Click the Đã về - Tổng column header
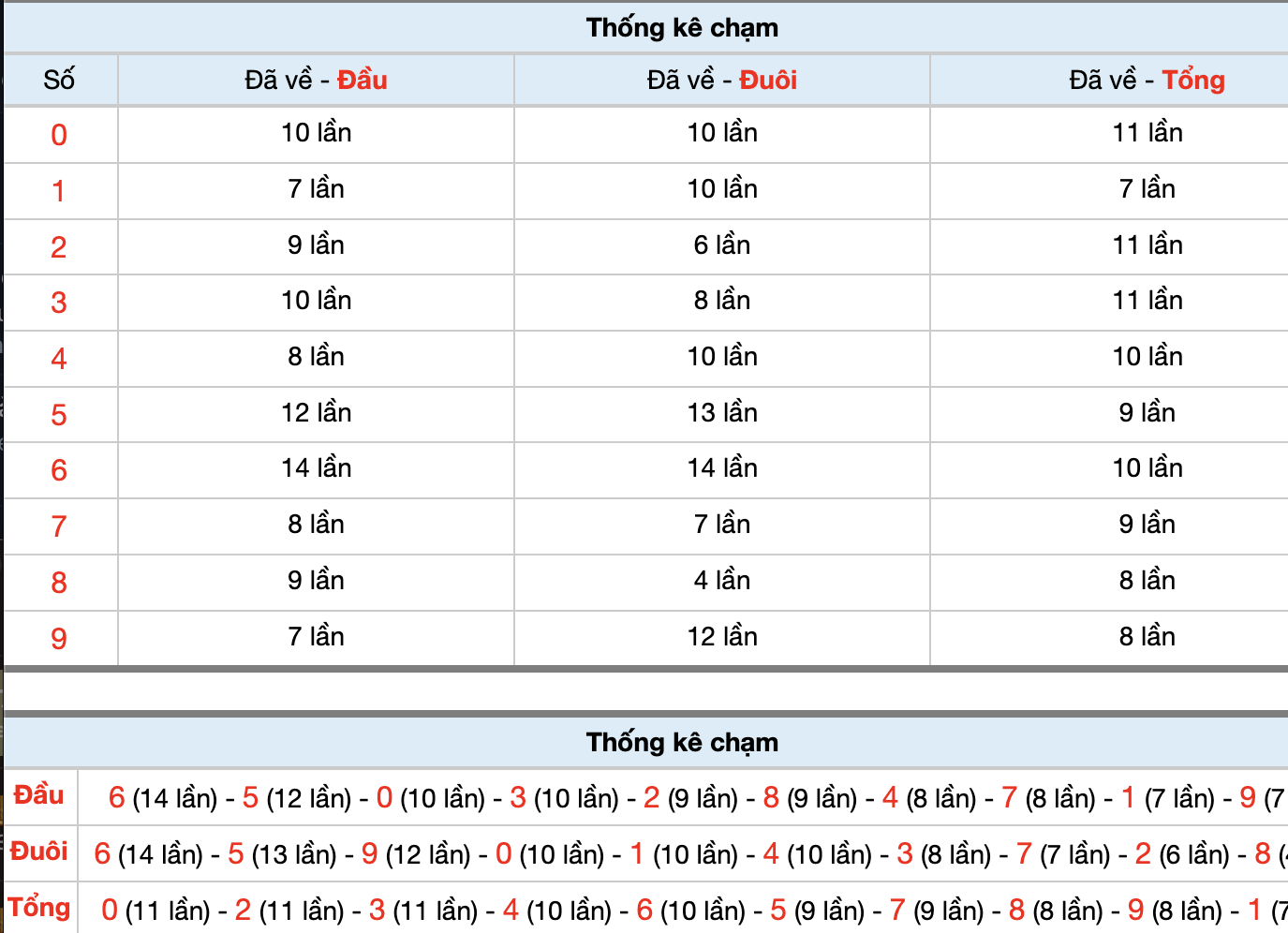Viewport: 1288px width, 933px height. (x=1147, y=81)
